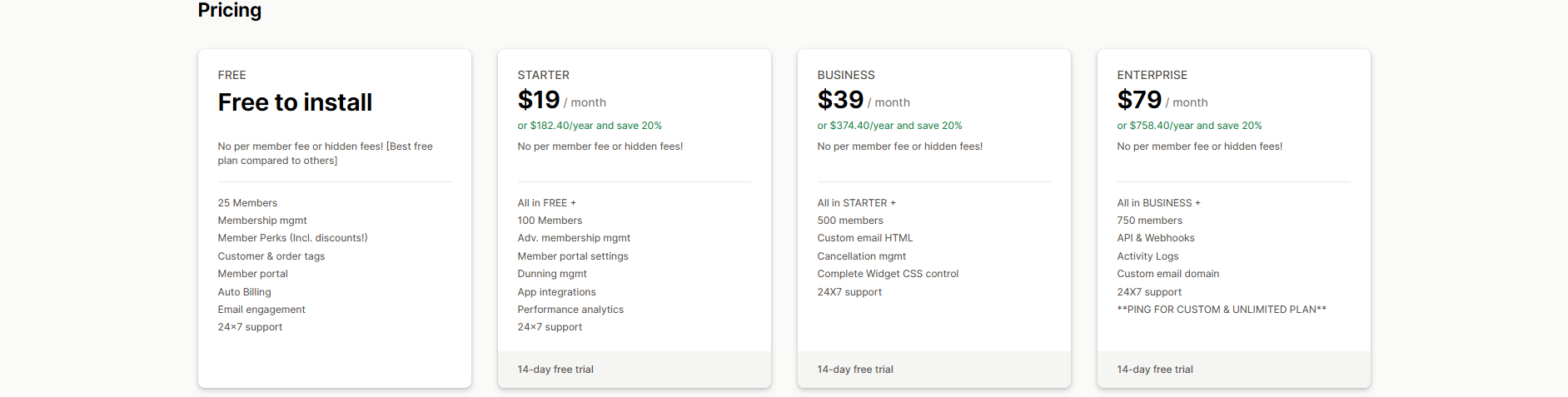This screenshot has width=1568, height=397.
Task: Click the ENTERPRISE plan name
Action: [1152, 75]
